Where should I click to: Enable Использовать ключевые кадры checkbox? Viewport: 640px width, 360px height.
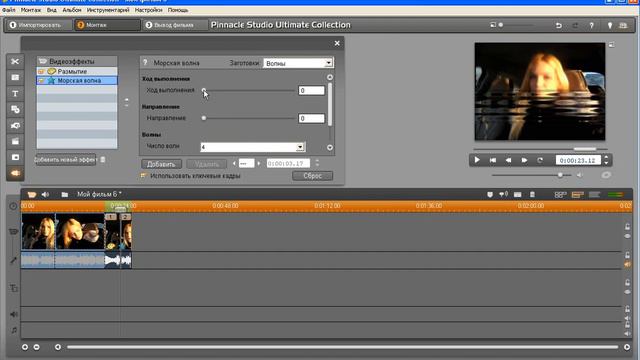143,176
